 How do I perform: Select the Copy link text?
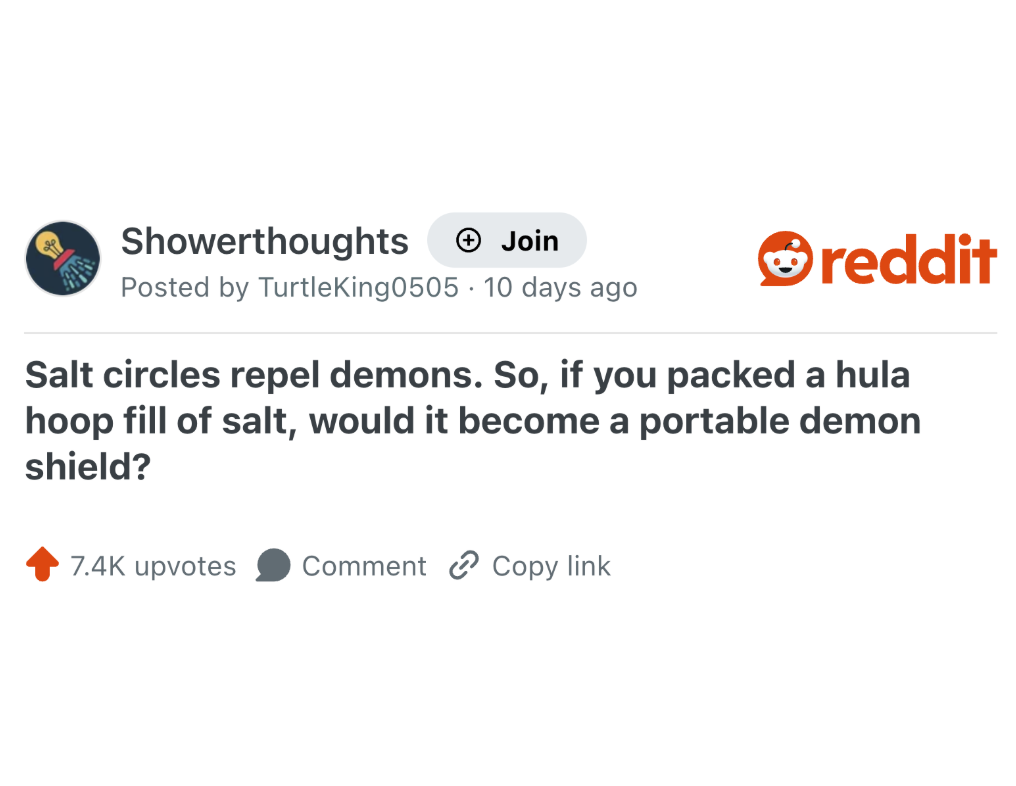(x=551, y=566)
